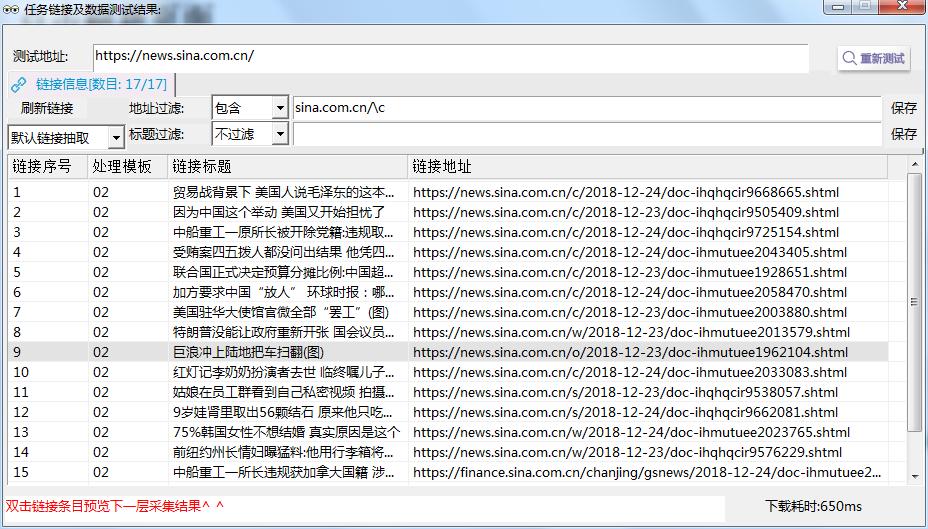Click the URL ending doc-ihqhqcir9576229.shtml

click(x=627, y=453)
